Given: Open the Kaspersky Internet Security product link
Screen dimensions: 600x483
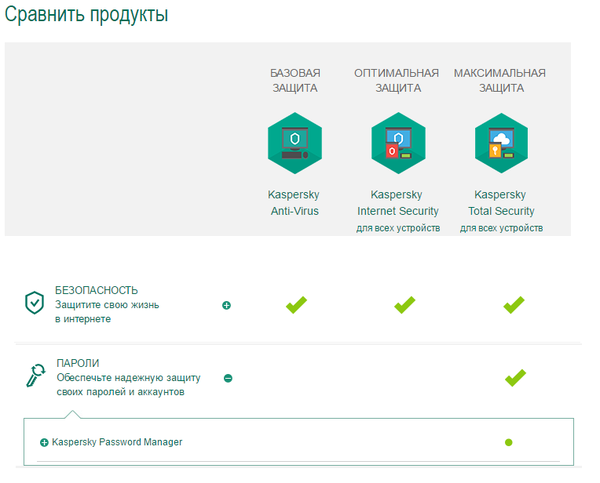Looking at the screenshot, I should pos(398,203).
